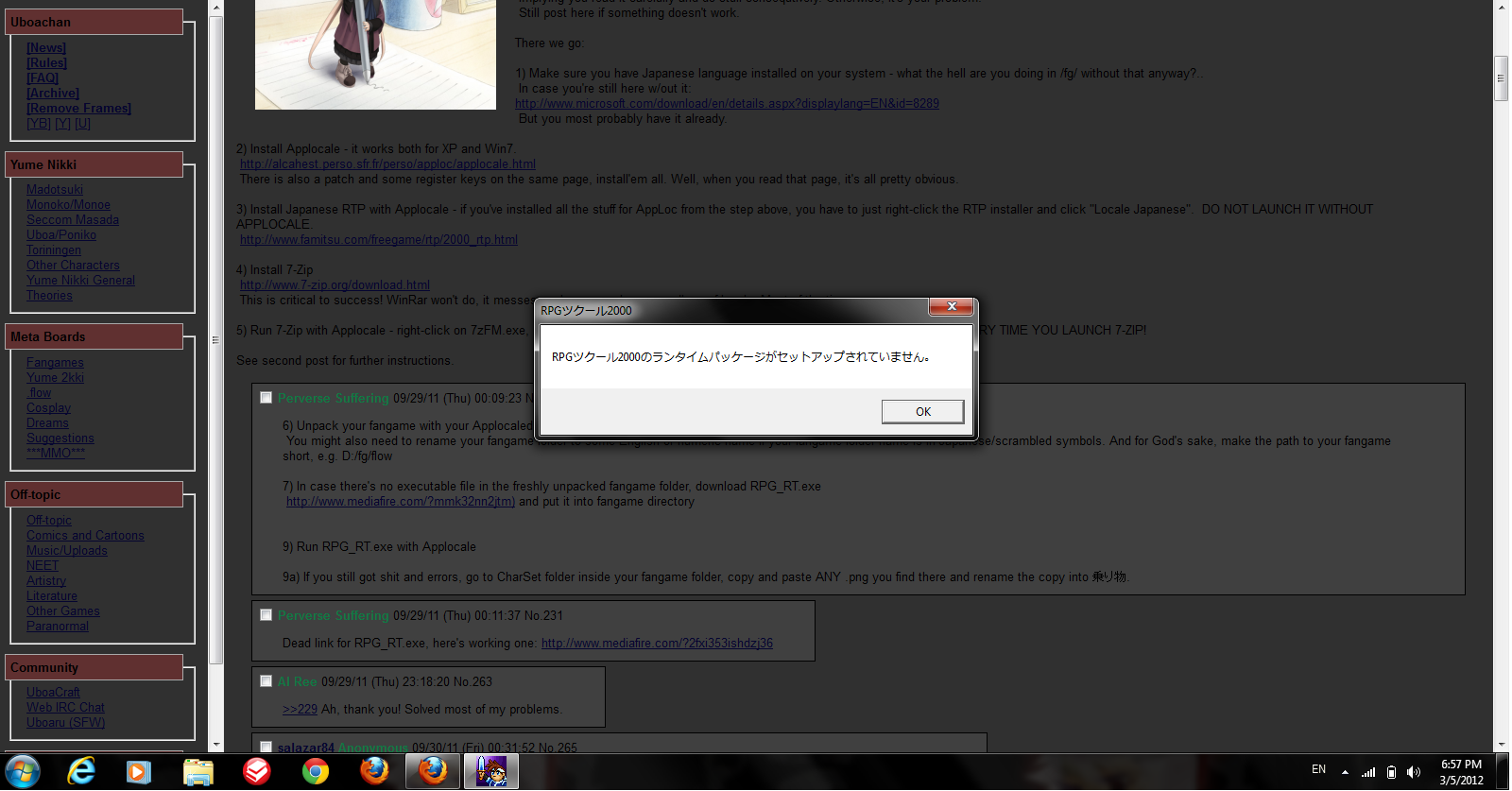The height and width of the screenshot is (791, 1512).
Task: Open the Theories board
Action: (x=49, y=296)
